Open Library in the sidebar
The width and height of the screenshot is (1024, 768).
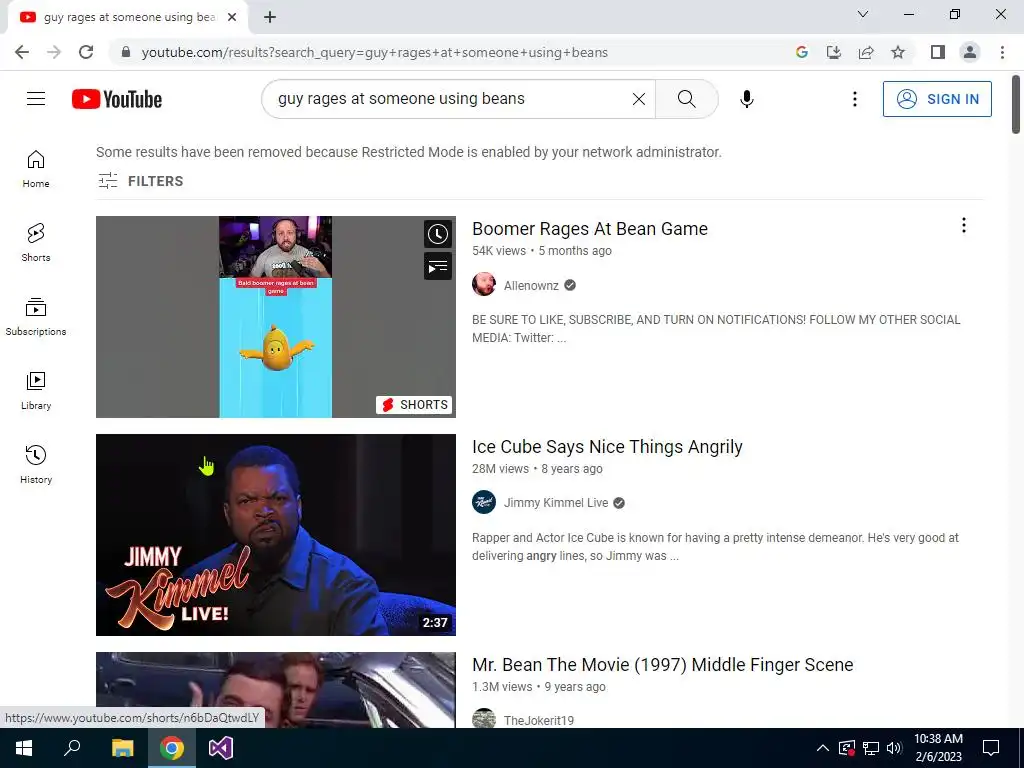36,391
